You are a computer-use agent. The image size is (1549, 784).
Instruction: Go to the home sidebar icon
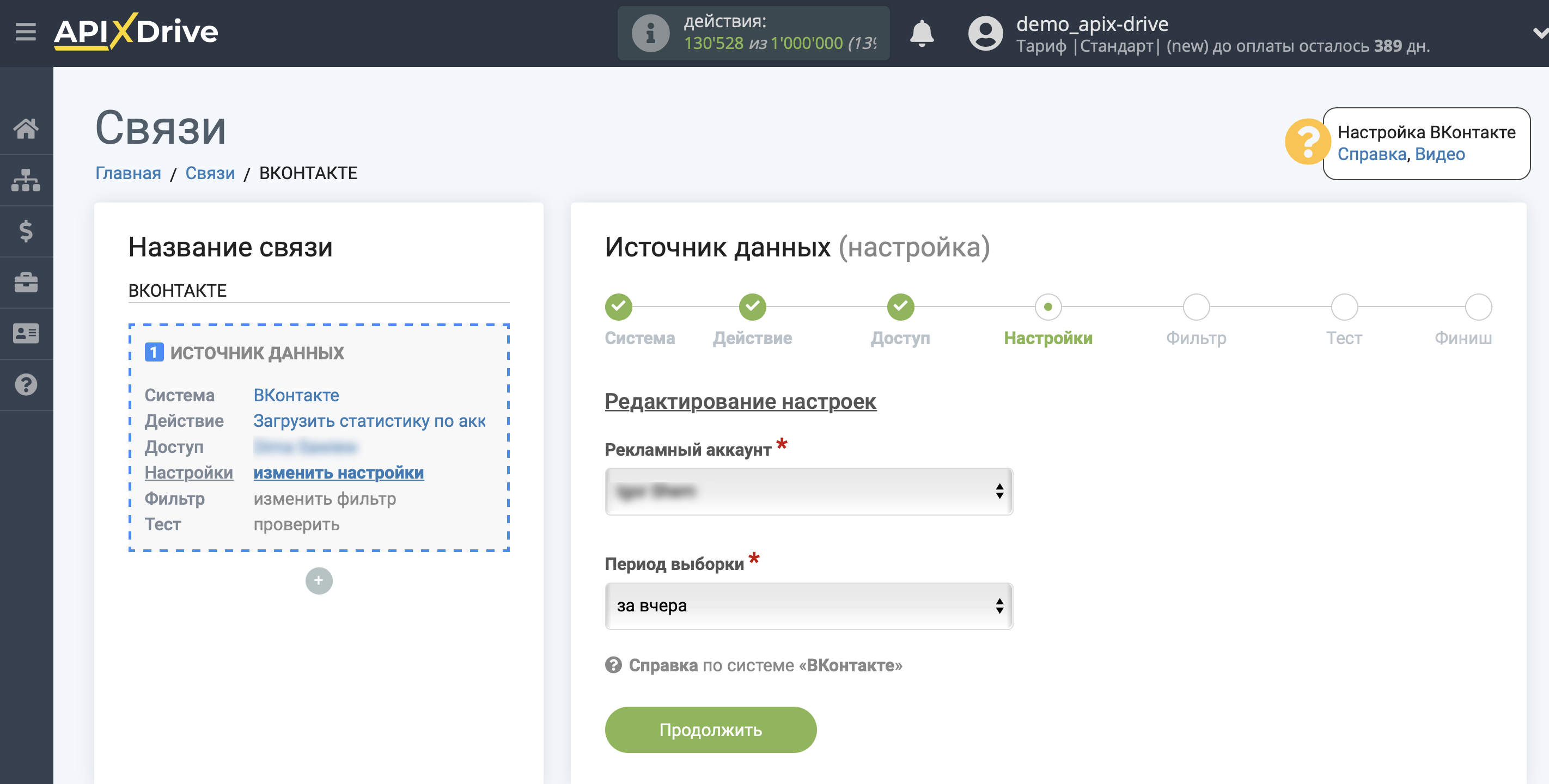tap(26, 128)
